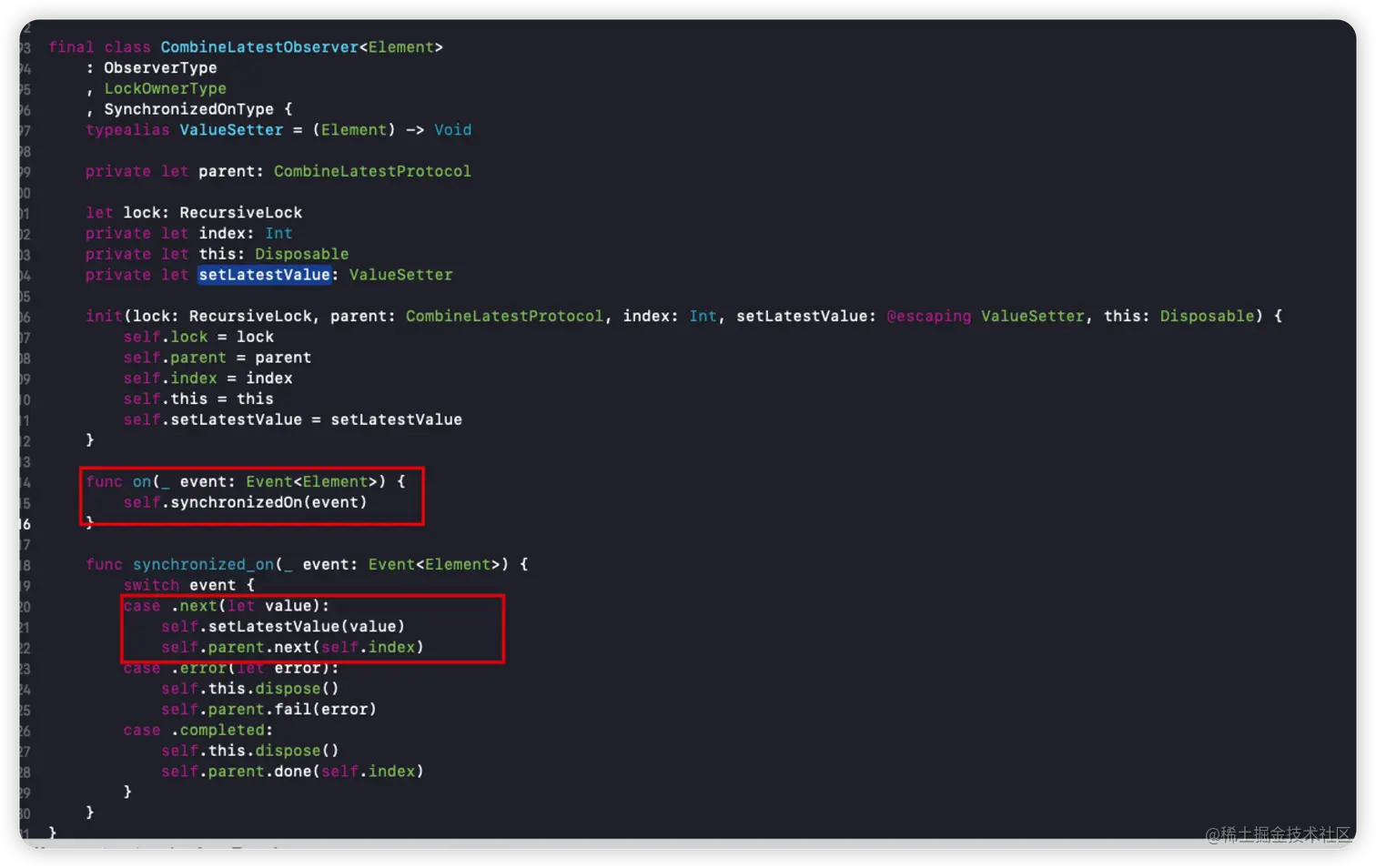Click the Void return type
Viewport: 1376px width, 868px height.
click(x=452, y=130)
